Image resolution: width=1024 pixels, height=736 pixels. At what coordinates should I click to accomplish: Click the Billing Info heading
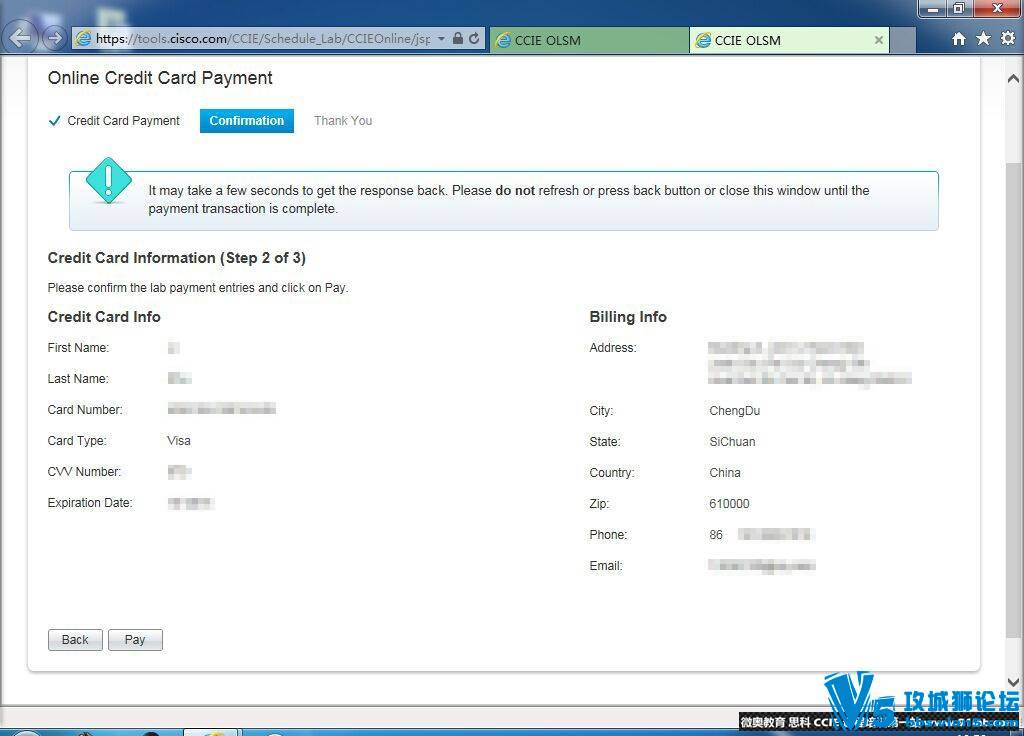pyautogui.click(x=628, y=317)
